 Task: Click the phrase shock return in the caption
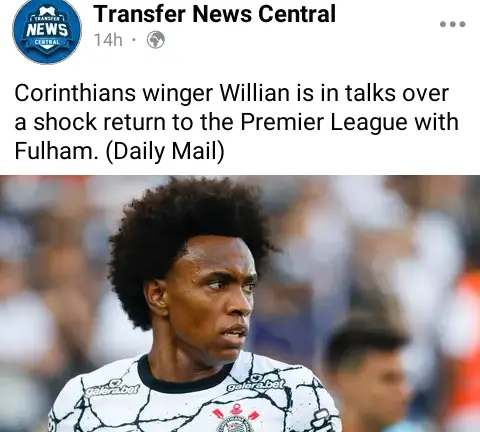click(x=100, y=122)
